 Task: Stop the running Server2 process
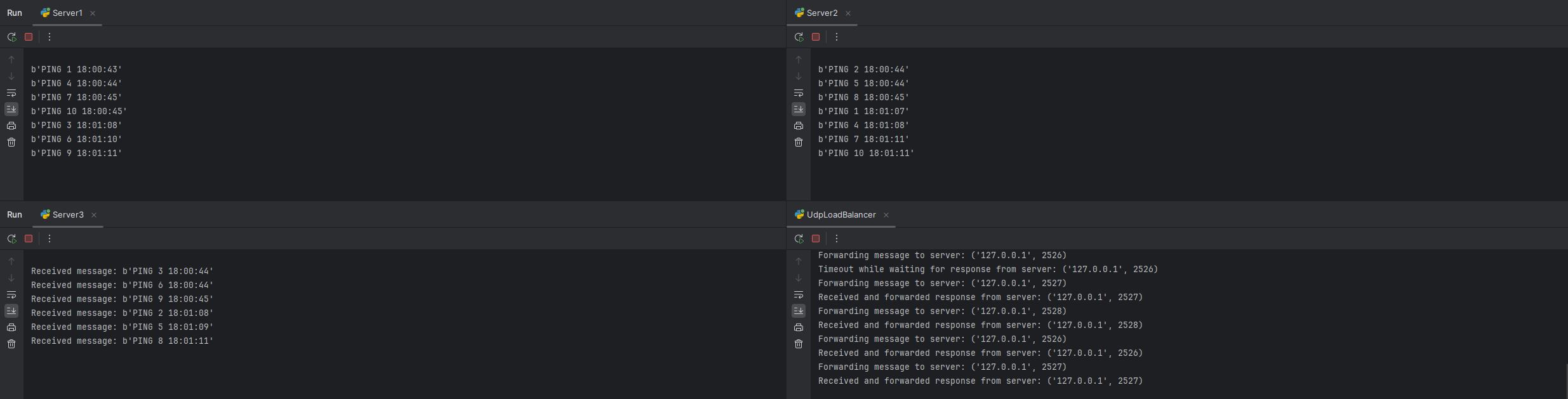point(816,37)
